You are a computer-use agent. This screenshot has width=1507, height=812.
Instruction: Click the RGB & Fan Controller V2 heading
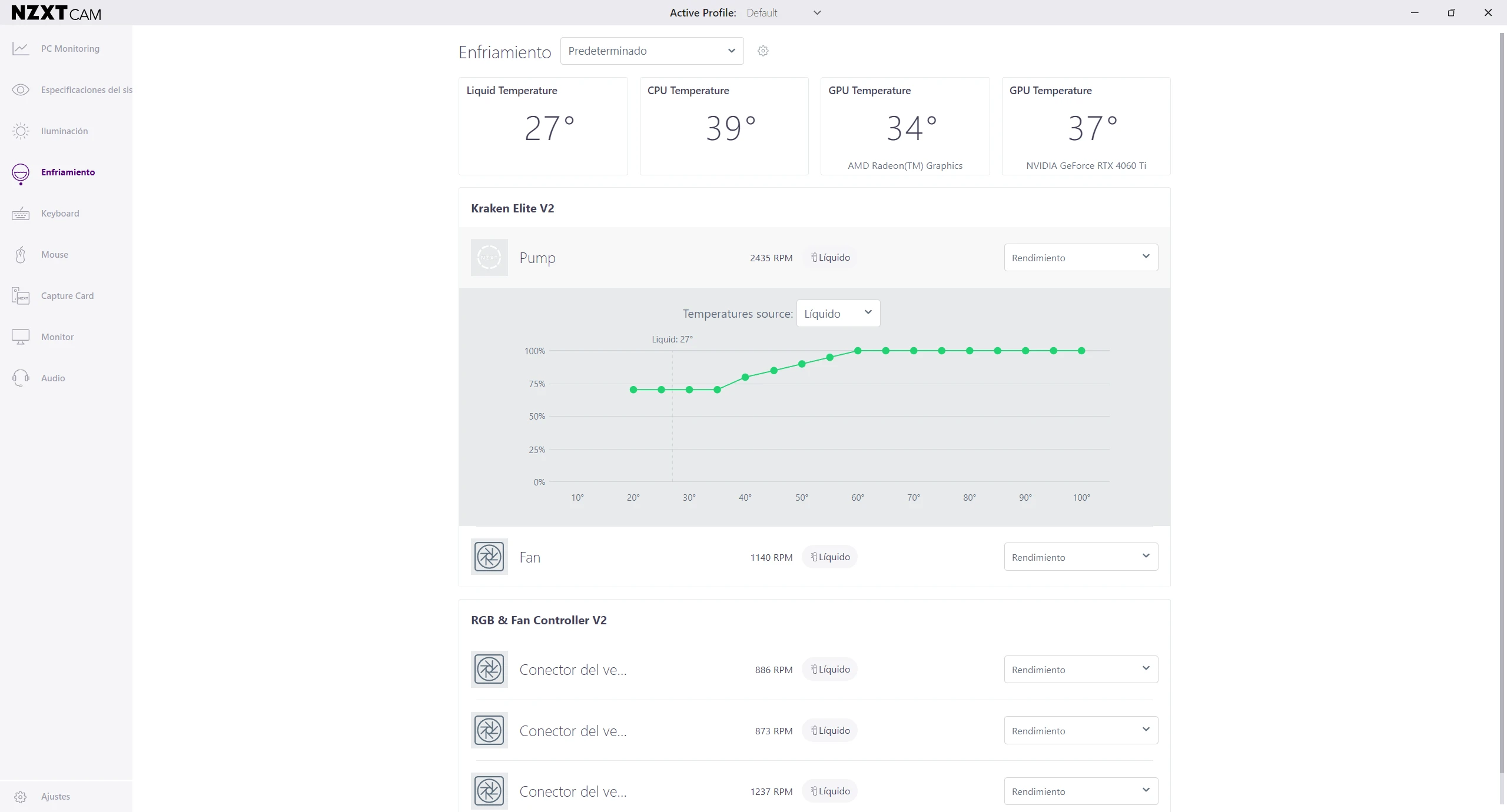pyautogui.click(x=539, y=620)
